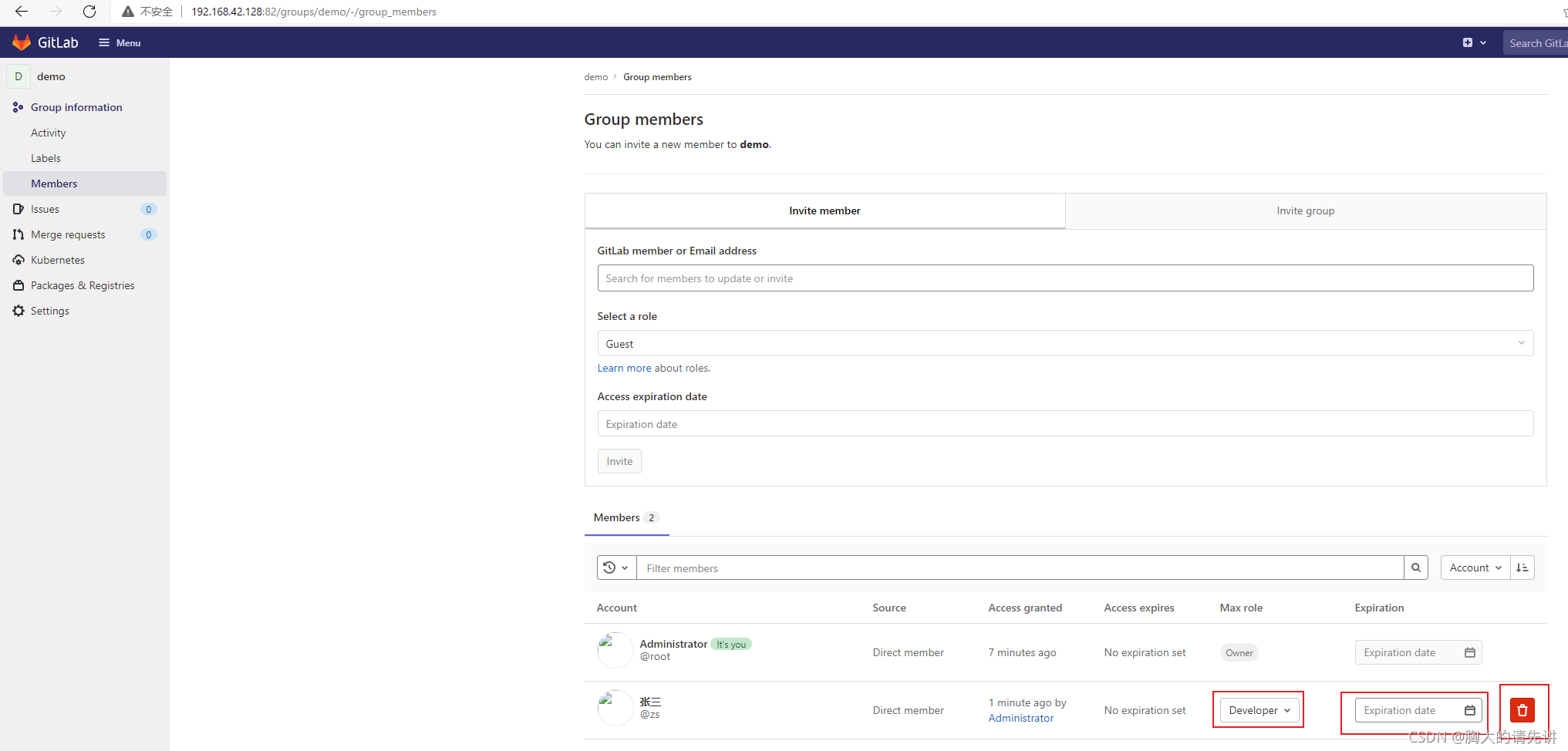Image resolution: width=1568 pixels, height=751 pixels.
Task: Open the main Menu
Action: tap(120, 42)
